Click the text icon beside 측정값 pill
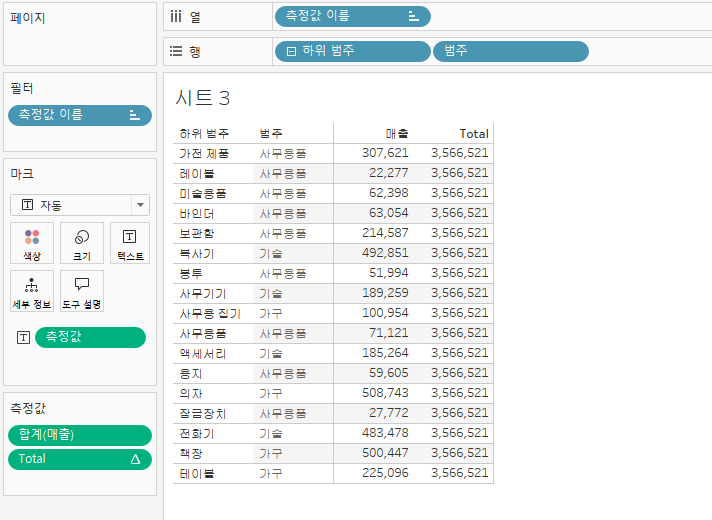Screen dimensions: 712x520 pyautogui.click(x=23, y=337)
